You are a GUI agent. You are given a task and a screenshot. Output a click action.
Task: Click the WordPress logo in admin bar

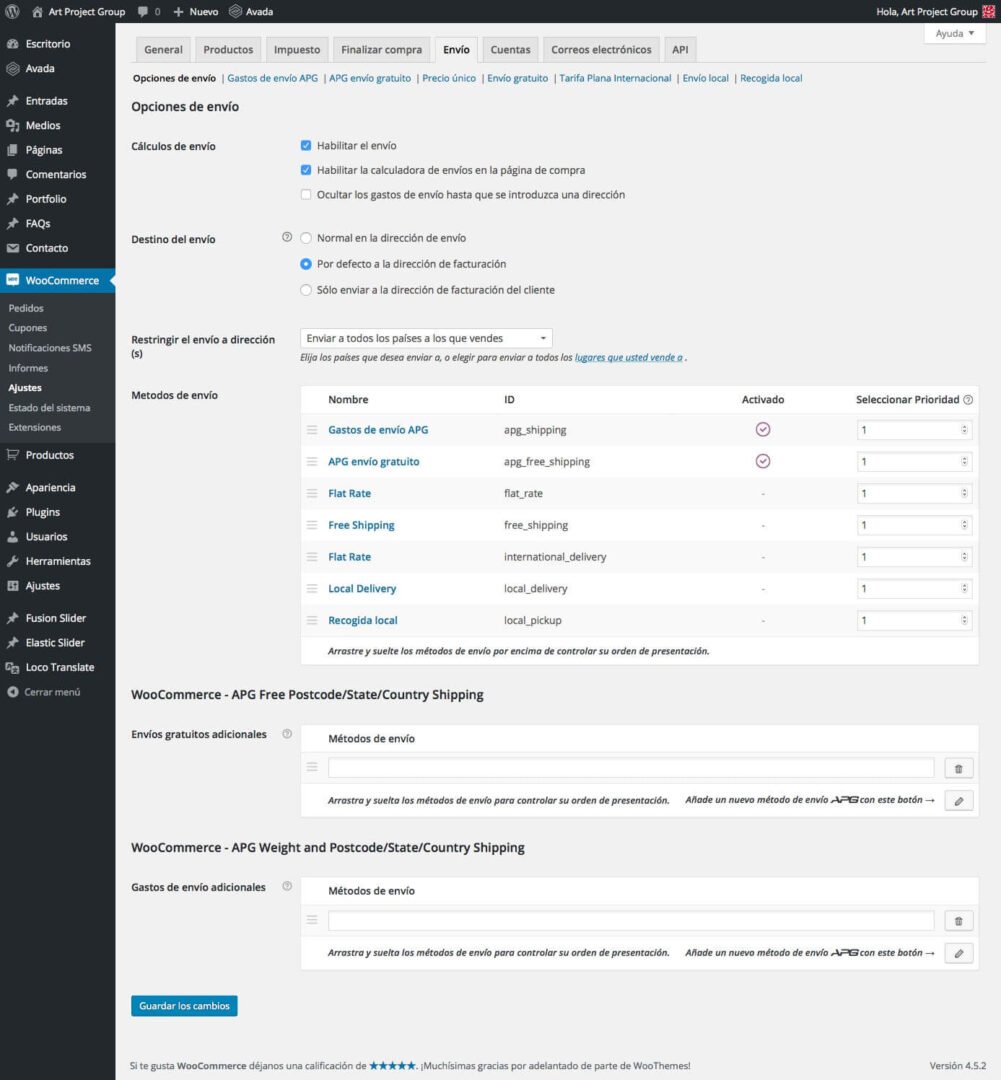tap(13, 12)
